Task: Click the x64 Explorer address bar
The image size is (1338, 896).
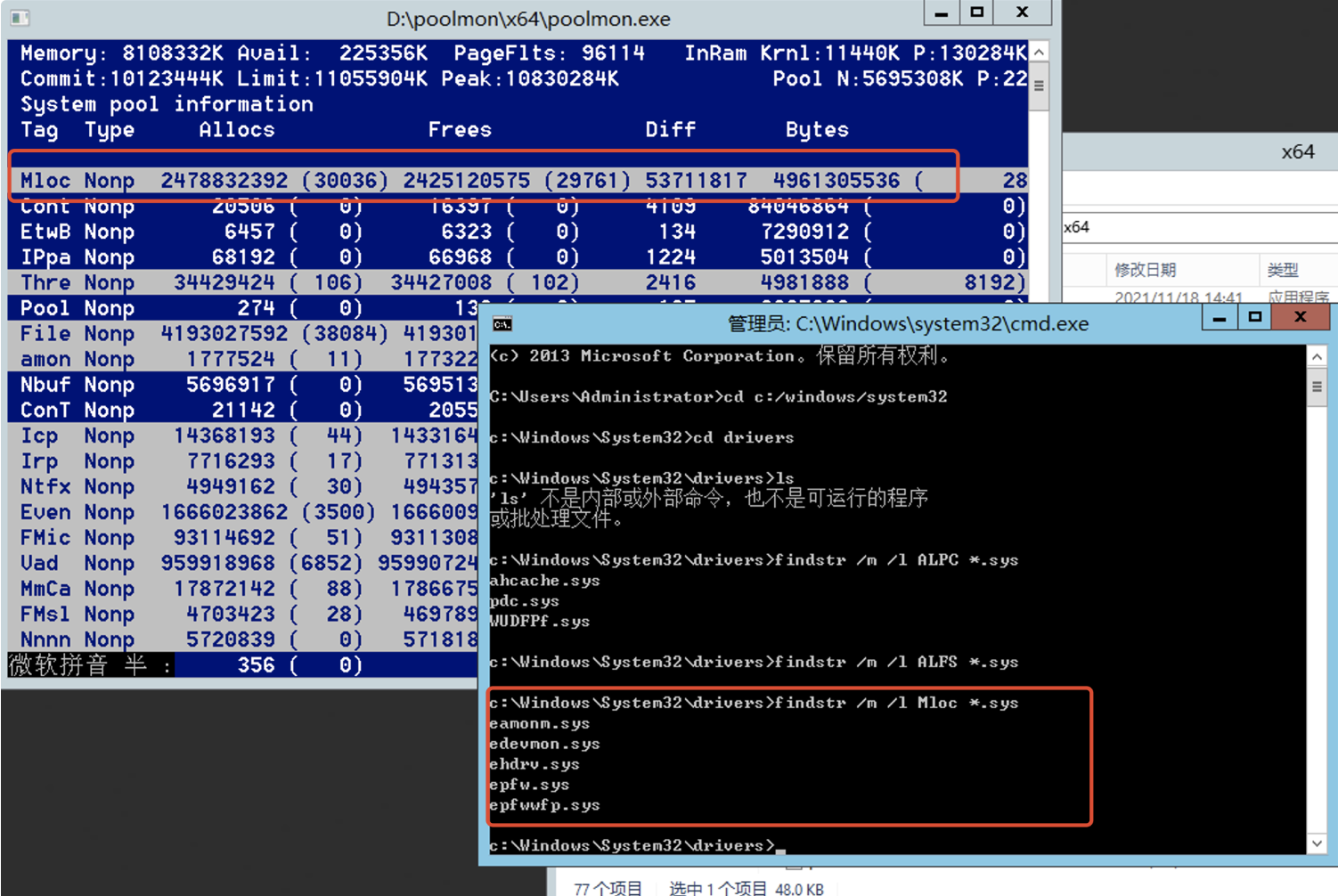Action: (1198, 227)
